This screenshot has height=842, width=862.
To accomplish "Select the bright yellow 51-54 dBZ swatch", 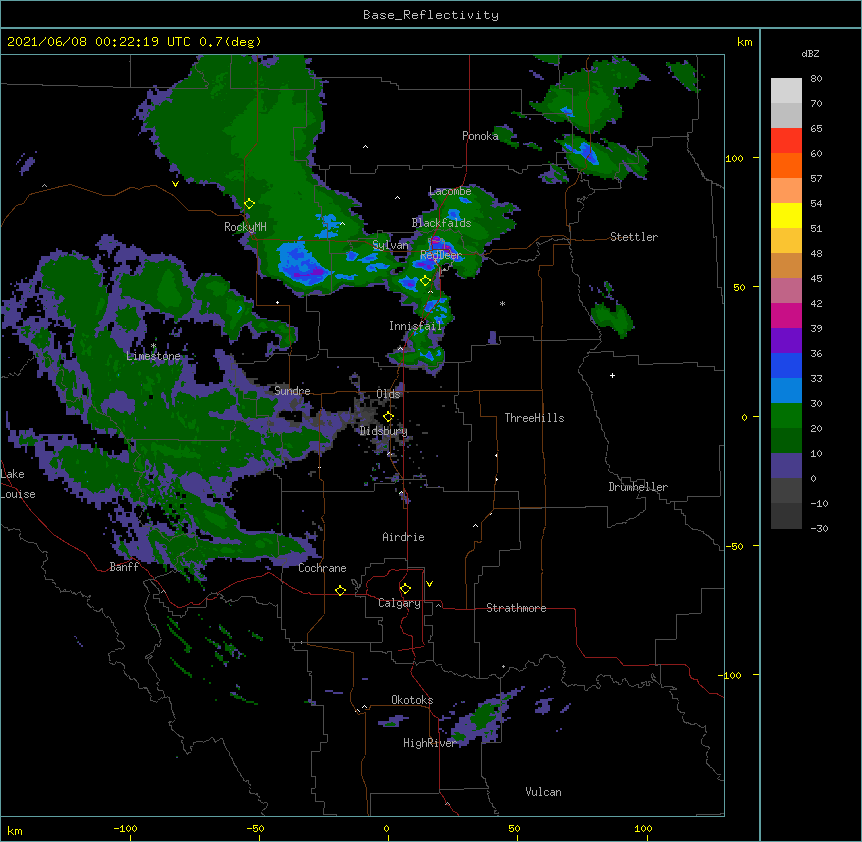I will click(786, 215).
